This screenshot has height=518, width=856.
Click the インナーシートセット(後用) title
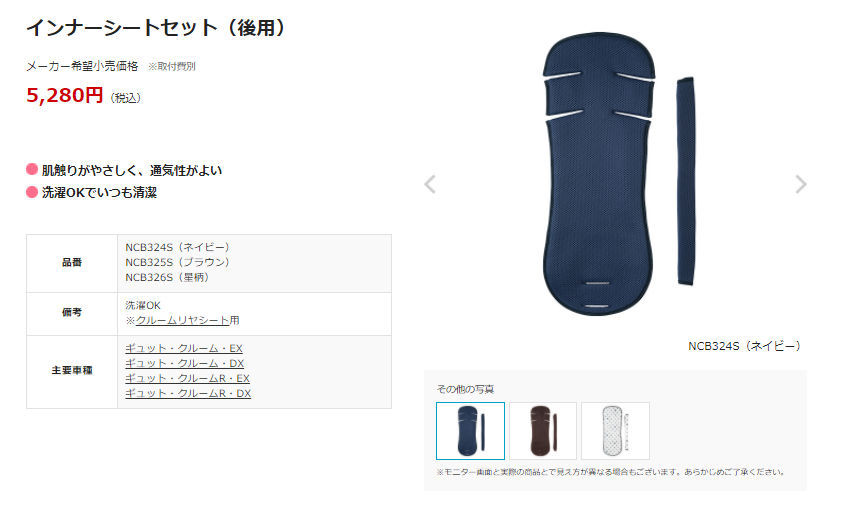[156, 27]
